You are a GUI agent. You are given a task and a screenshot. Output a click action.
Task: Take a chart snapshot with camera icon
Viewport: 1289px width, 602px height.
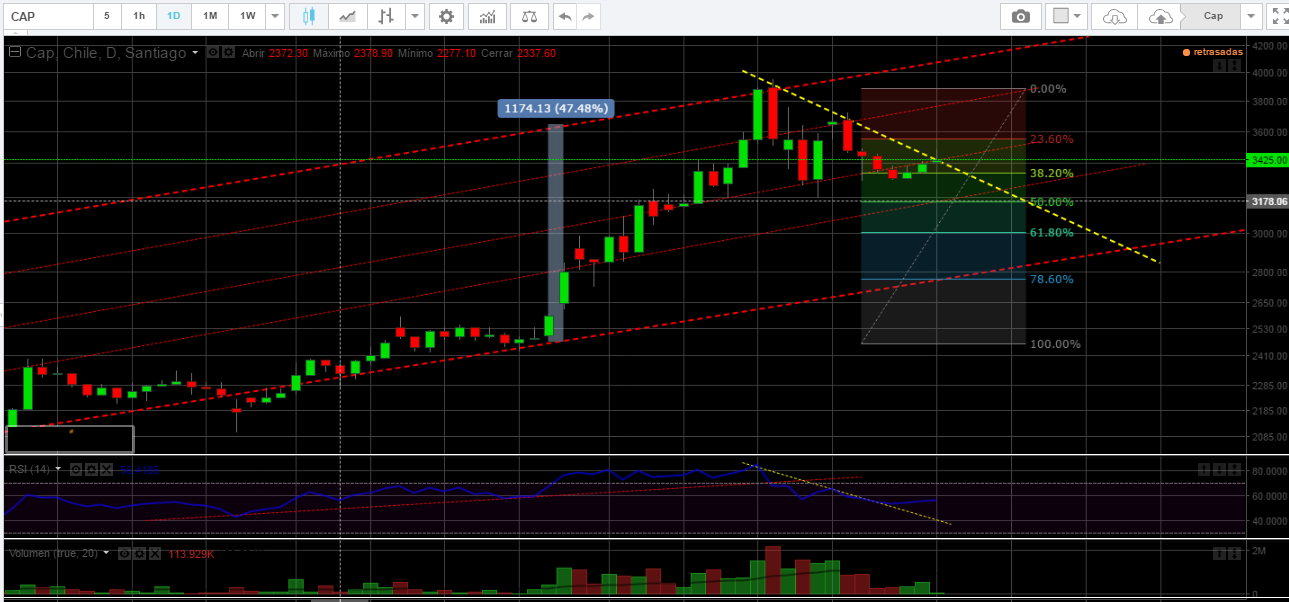pyautogui.click(x=1020, y=16)
